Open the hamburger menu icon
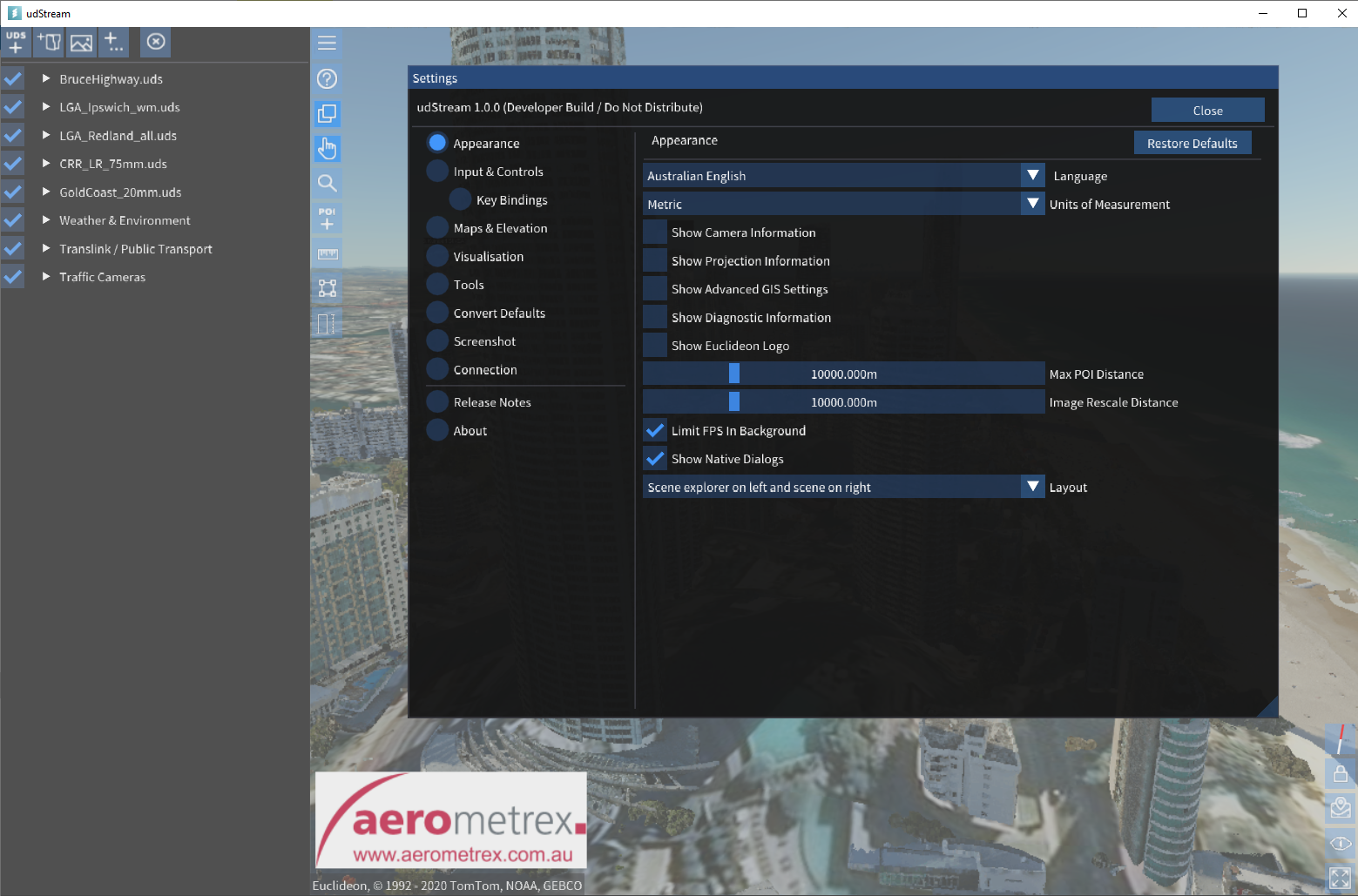1358x896 pixels. (327, 44)
